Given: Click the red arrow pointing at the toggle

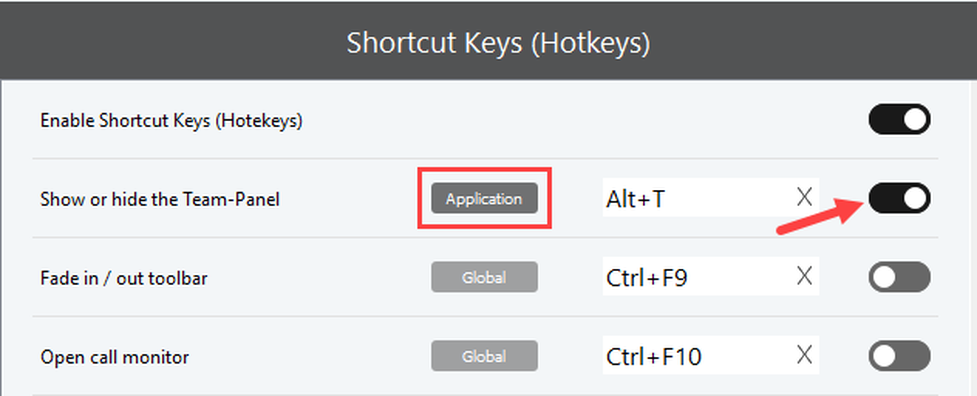Looking at the screenshot, I should (821, 215).
